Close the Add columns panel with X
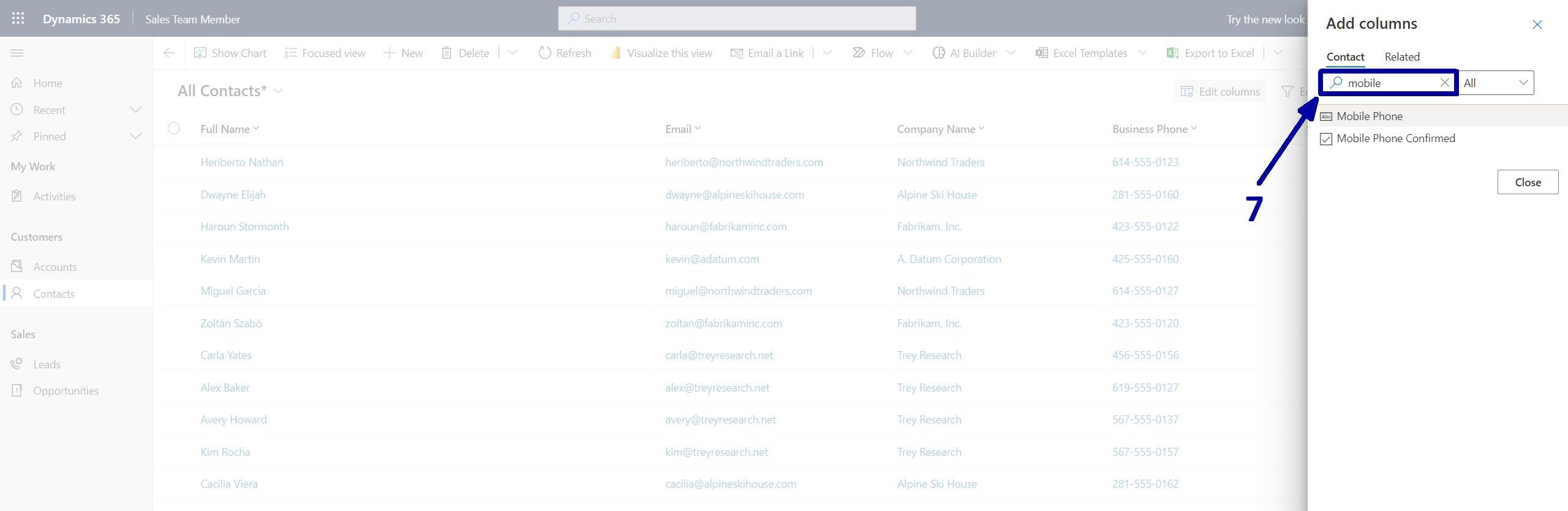 tap(1537, 25)
